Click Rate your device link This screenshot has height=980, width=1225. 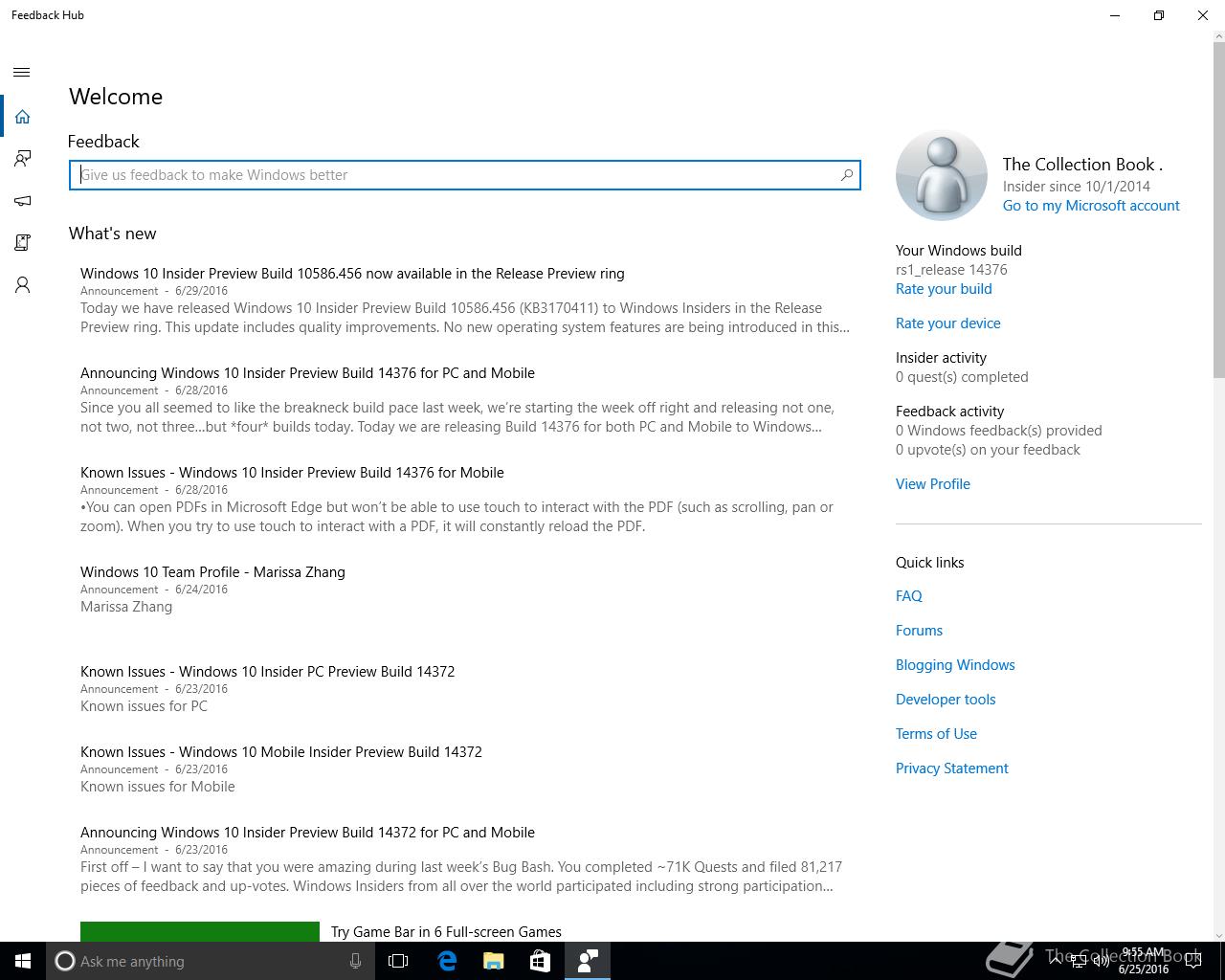pyautogui.click(x=948, y=323)
